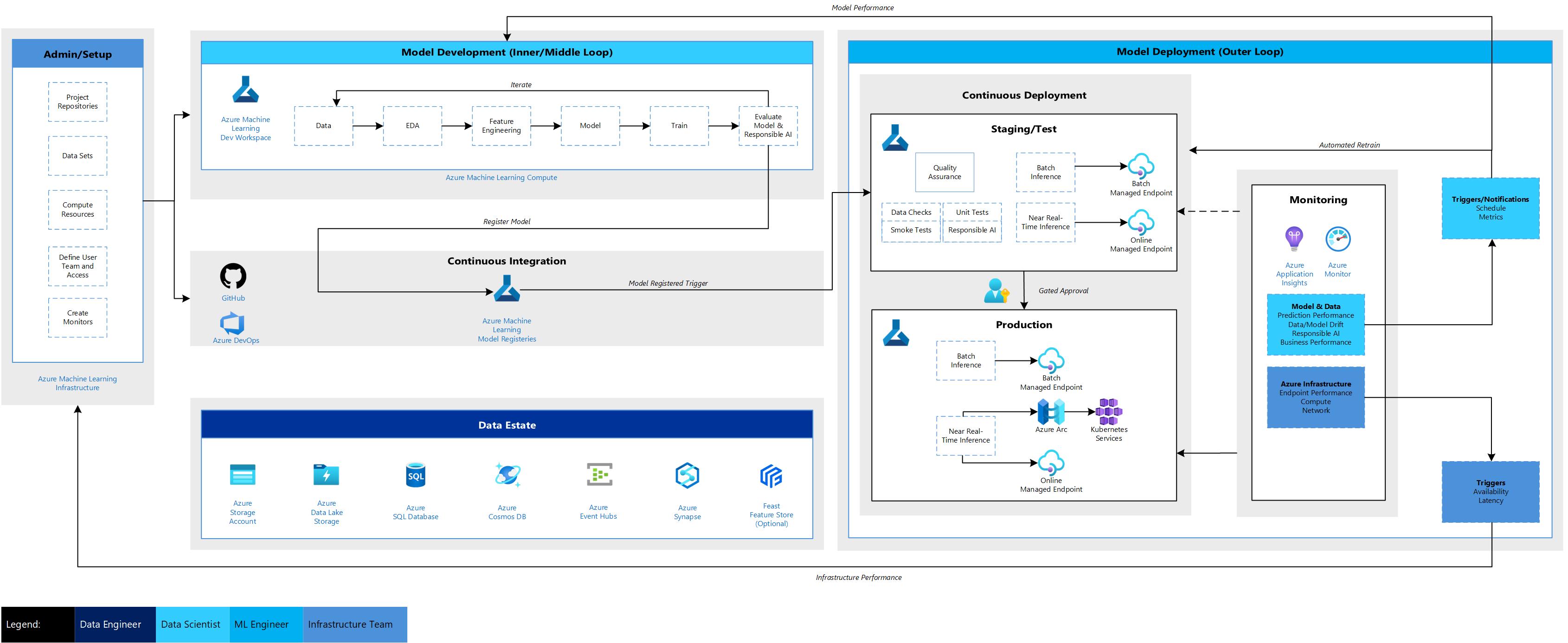Click the Data Scientist legend swatch
The width and height of the screenshot is (1568, 643).
click(x=193, y=624)
